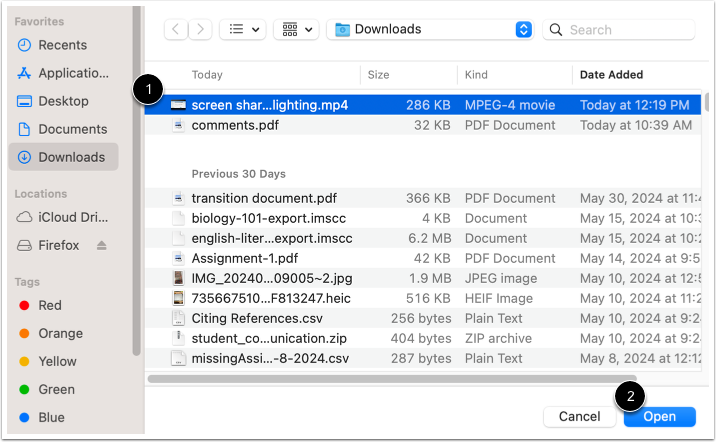Select Documents in the sidebar
716x442 pixels.
pos(63,129)
